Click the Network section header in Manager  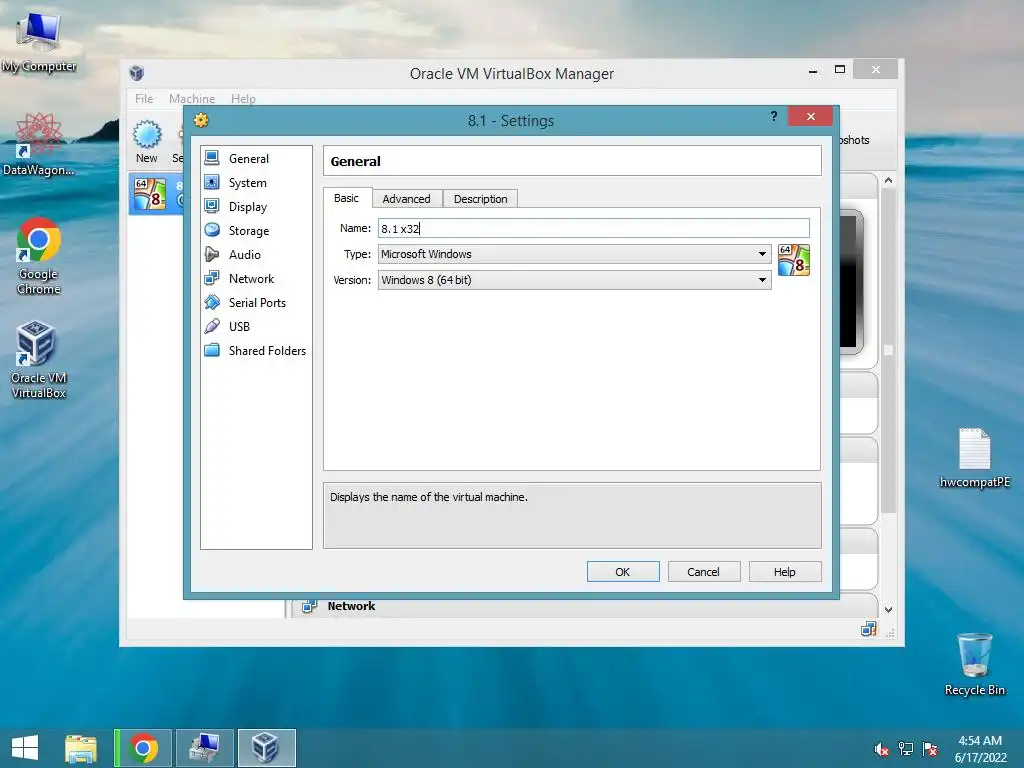(351, 606)
